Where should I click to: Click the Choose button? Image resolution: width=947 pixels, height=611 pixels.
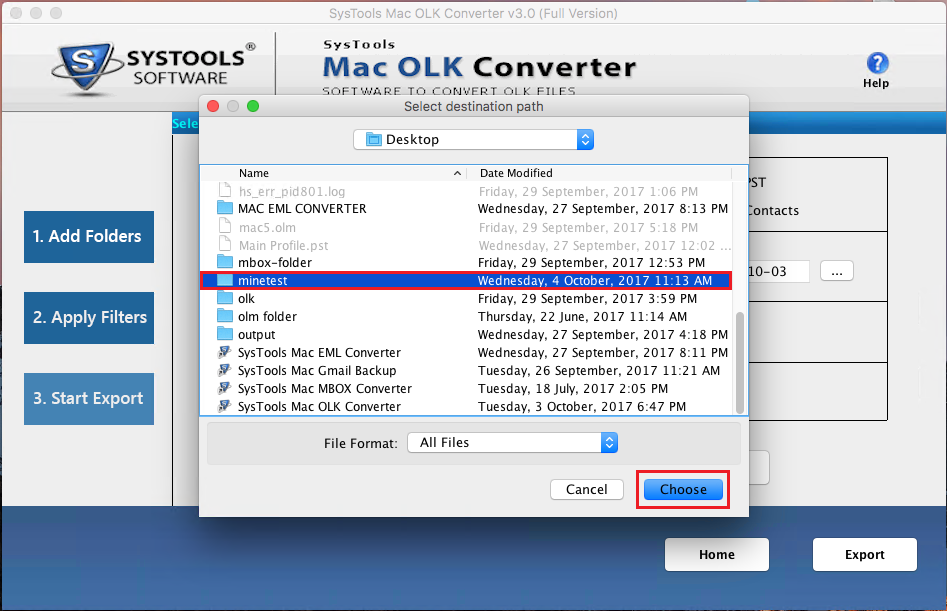[683, 490]
